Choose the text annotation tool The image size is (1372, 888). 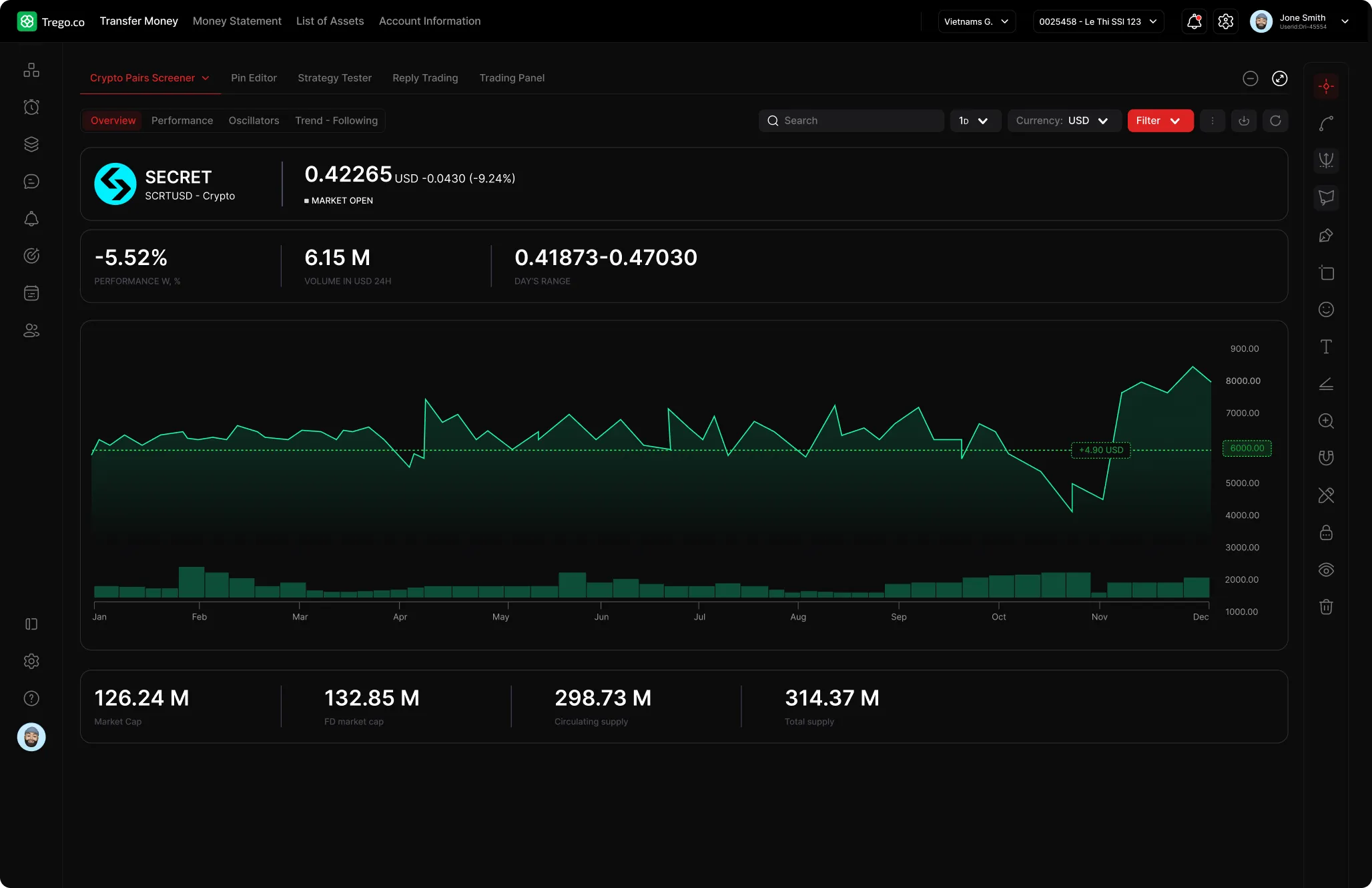pos(1327,346)
